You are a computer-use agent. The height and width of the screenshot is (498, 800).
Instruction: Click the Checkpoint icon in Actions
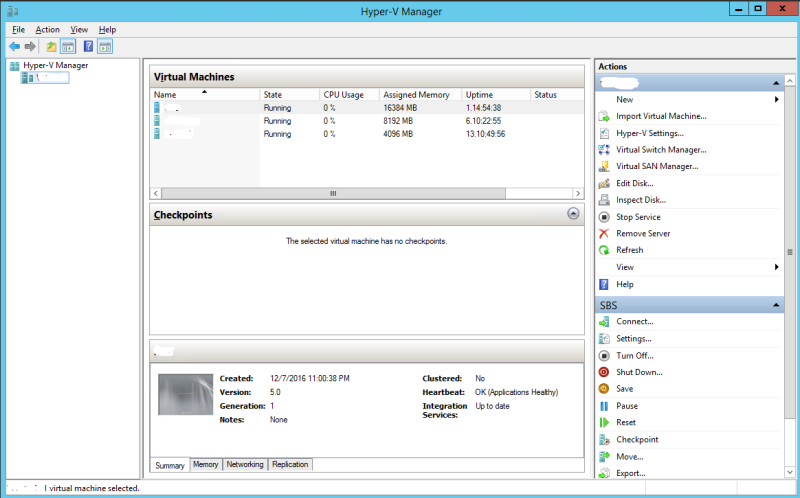pos(604,440)
